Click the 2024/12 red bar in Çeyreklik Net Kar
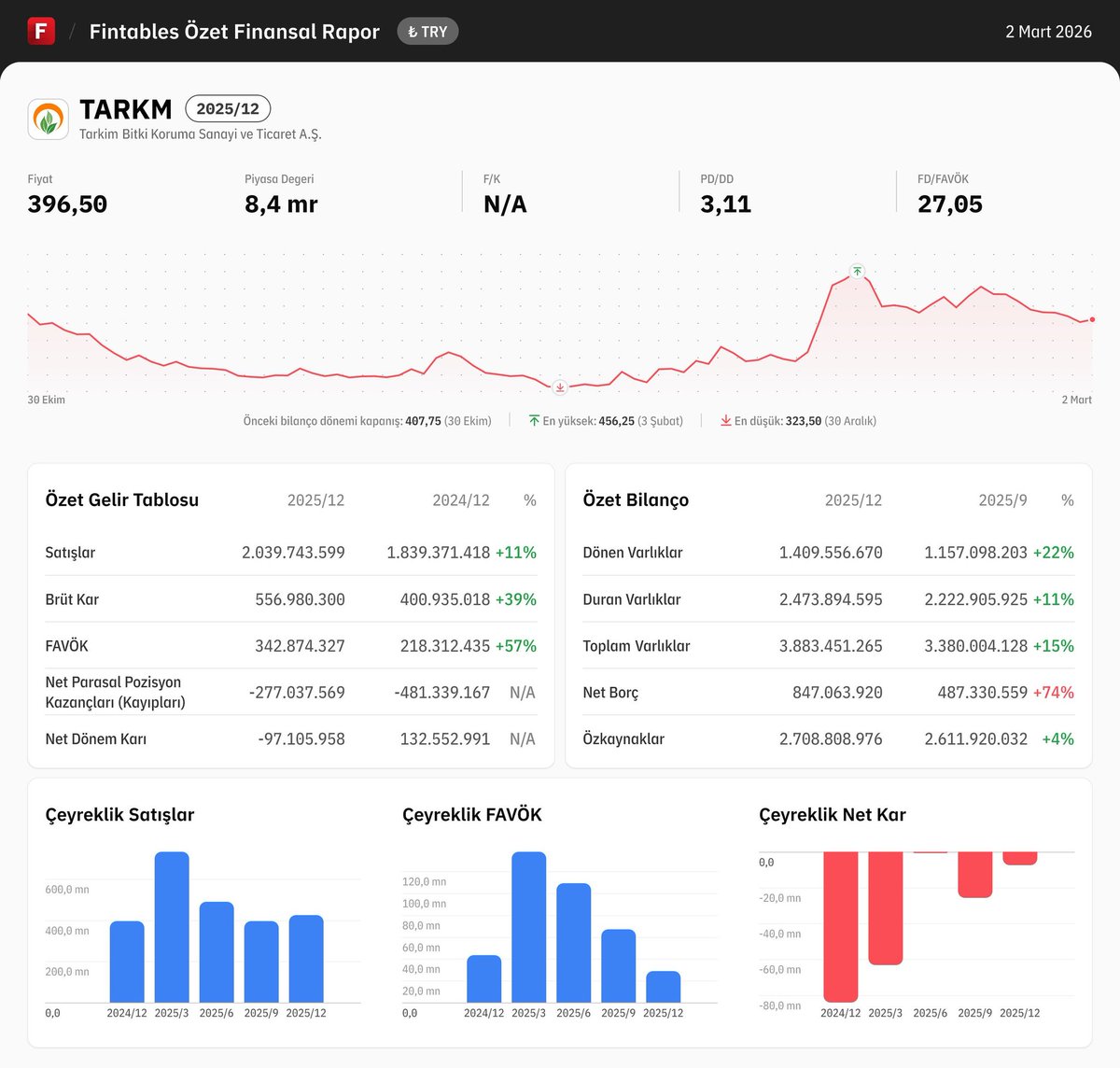 coord(841,927)
